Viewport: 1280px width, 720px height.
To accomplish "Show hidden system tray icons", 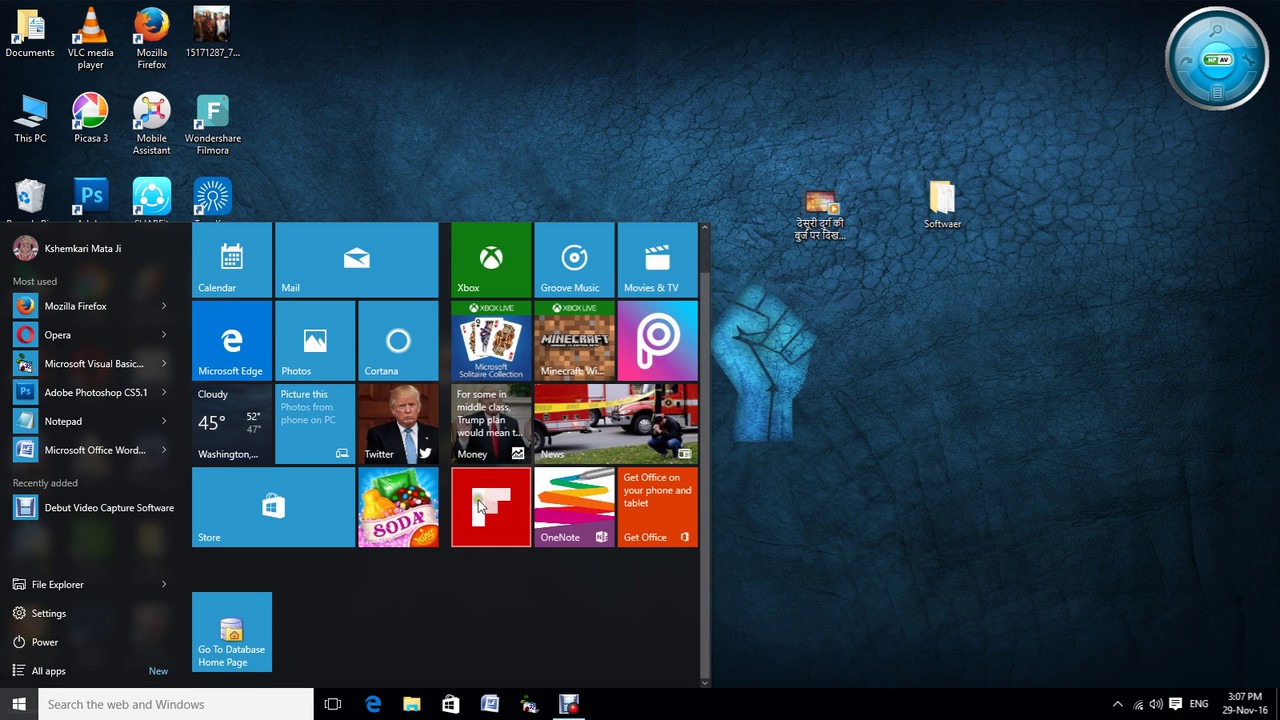I will (1117, 704).
